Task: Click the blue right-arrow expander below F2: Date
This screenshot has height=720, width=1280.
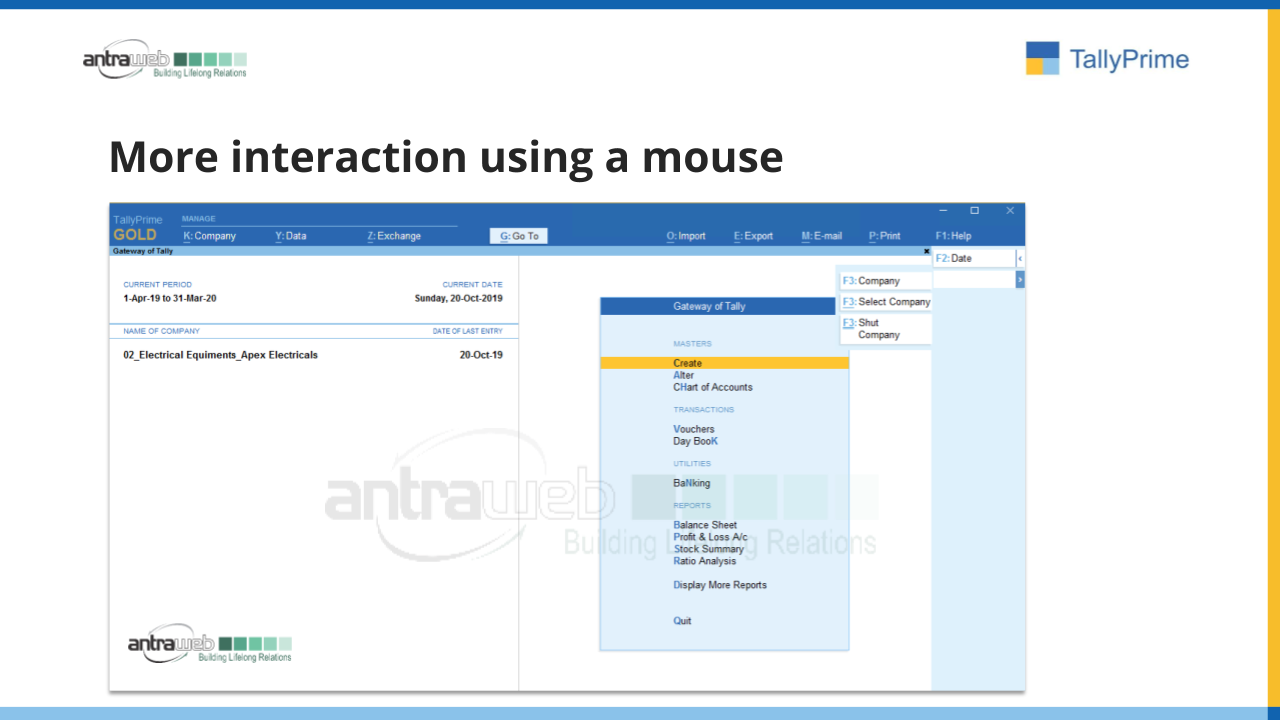Action: click(x=1020, y=280)
